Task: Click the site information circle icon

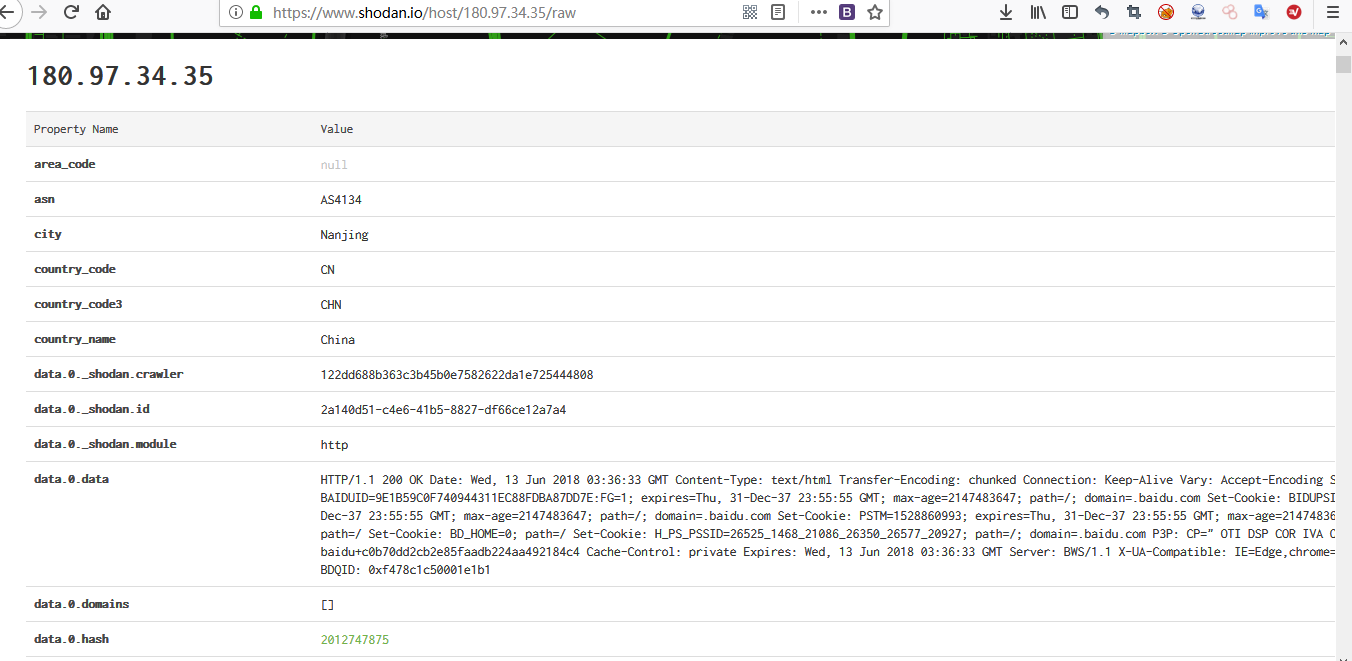Action: 235,13
